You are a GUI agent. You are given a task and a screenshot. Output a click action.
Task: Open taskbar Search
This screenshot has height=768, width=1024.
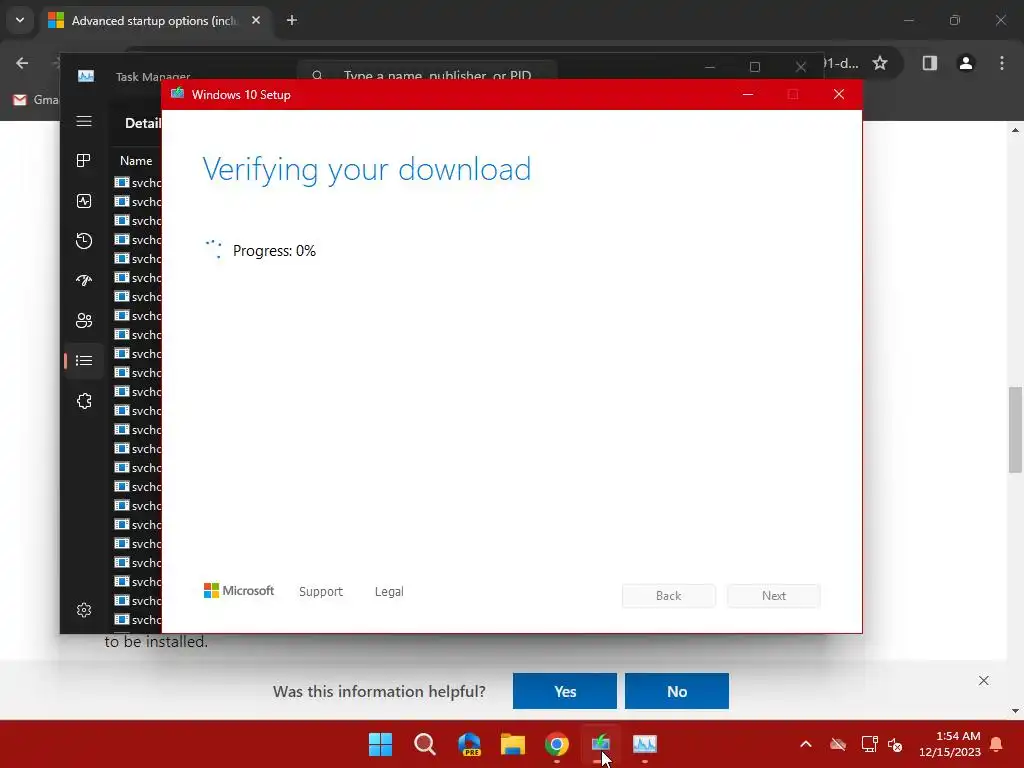pyautogui.click(x=425, y=744)
